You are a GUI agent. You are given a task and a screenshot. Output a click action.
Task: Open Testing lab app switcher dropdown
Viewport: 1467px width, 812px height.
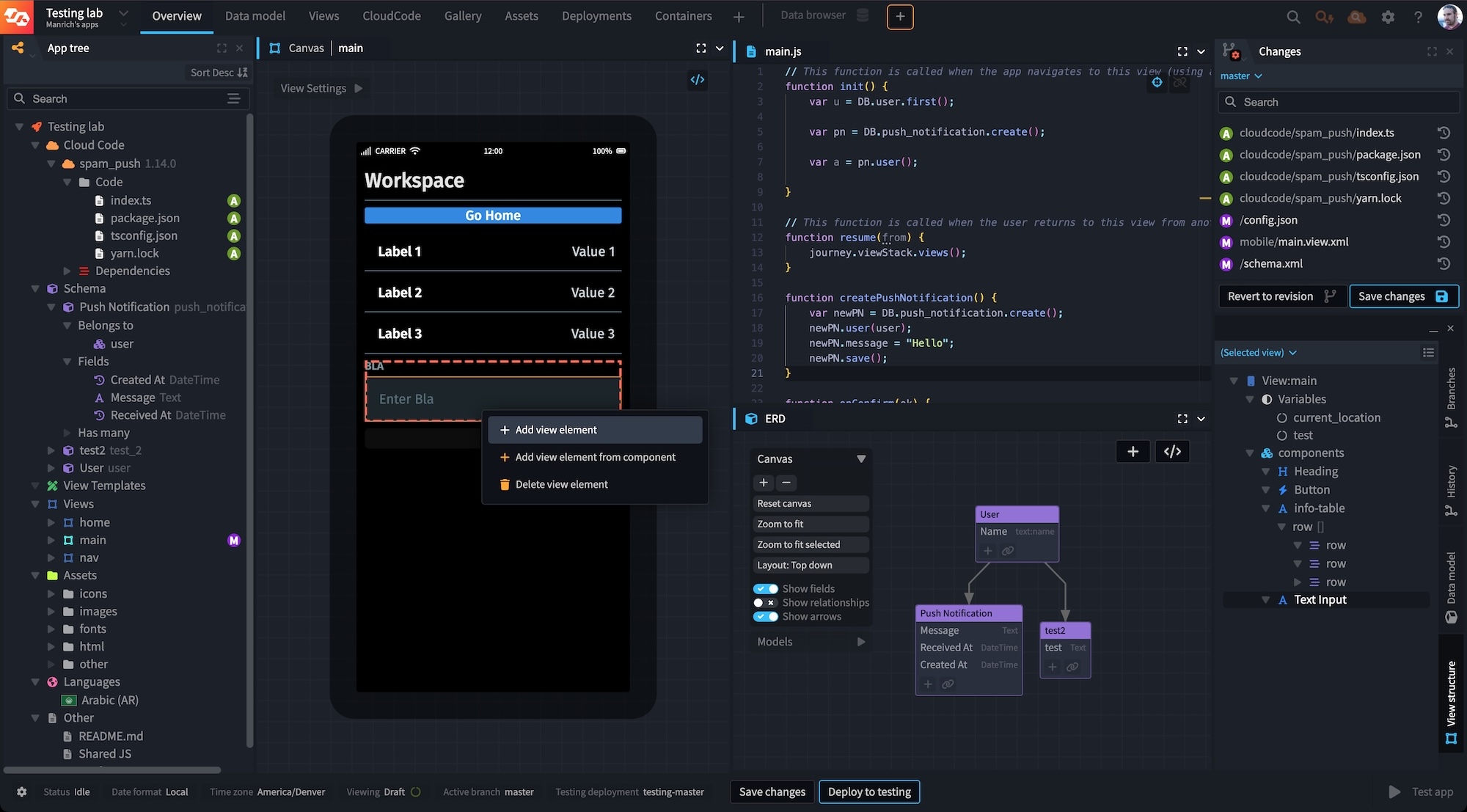tap(123, 13)
